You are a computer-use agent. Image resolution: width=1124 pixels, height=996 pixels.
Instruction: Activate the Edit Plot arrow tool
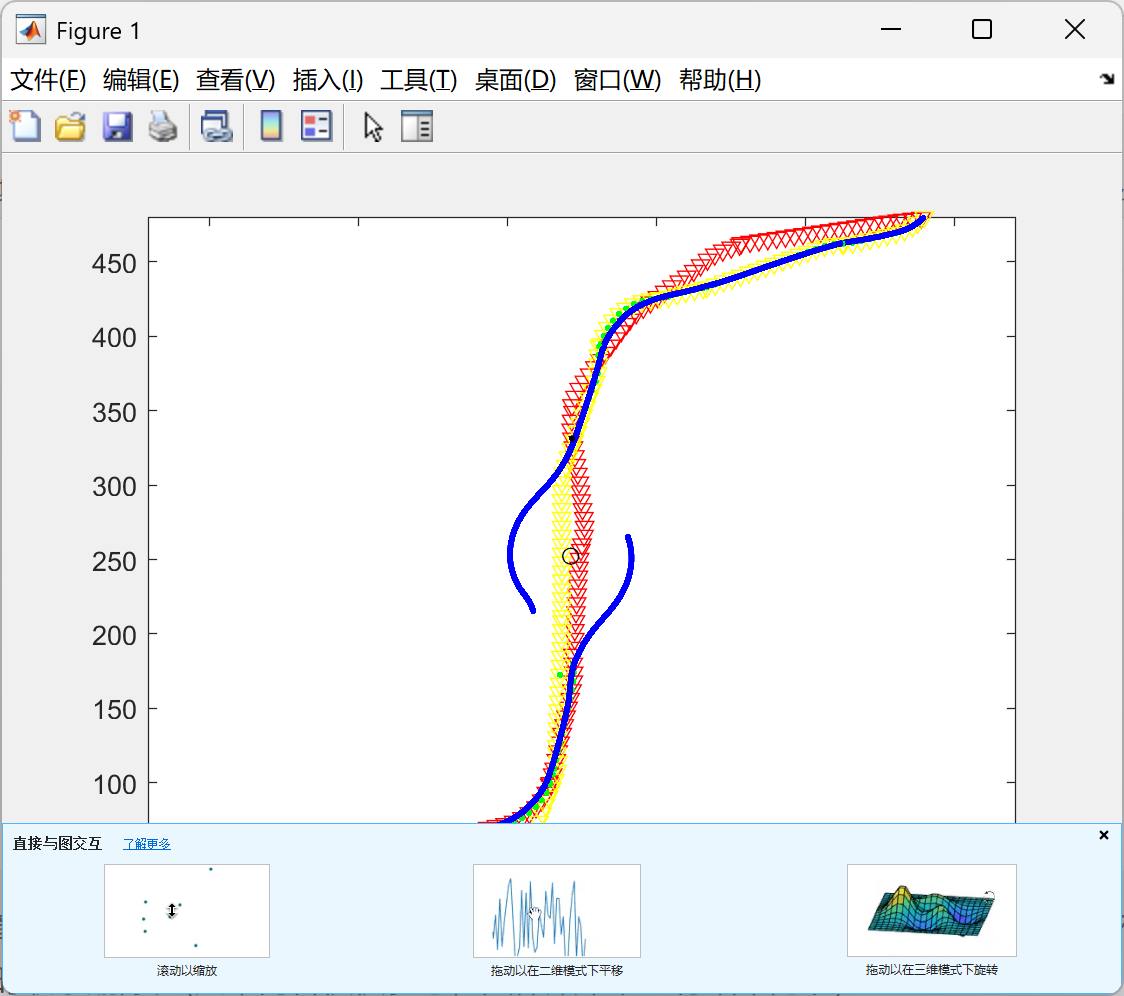373,127
